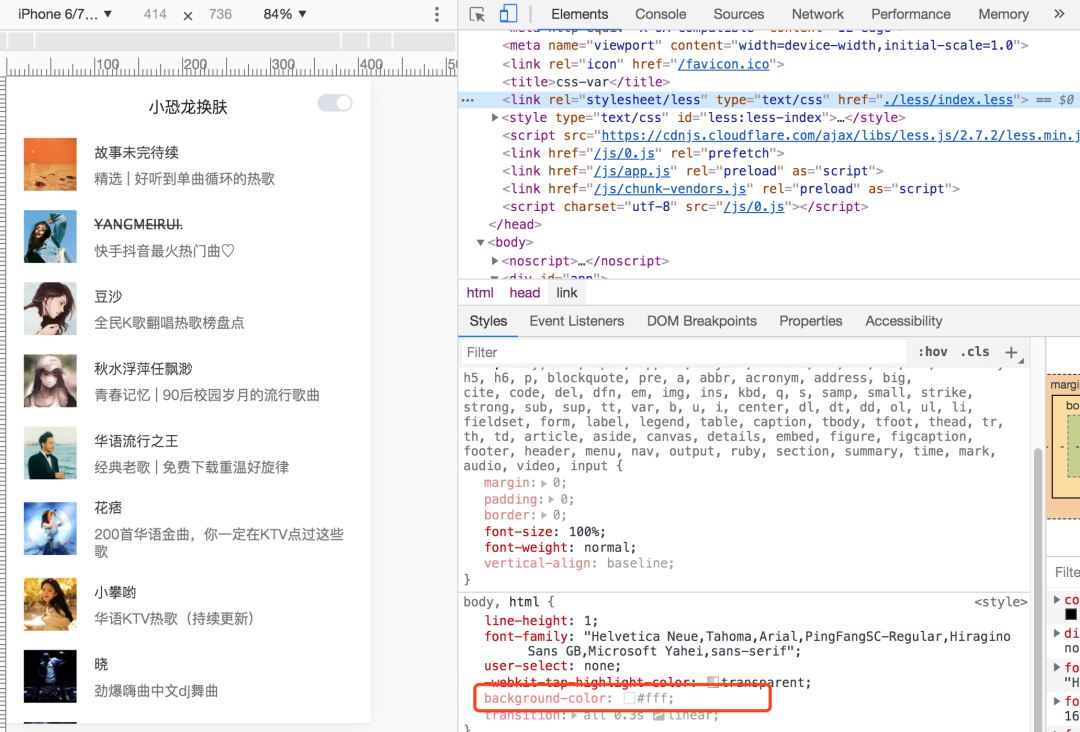Select the Event Listeners sub-tab
The image size is (1080, 732).
(577, 322)
